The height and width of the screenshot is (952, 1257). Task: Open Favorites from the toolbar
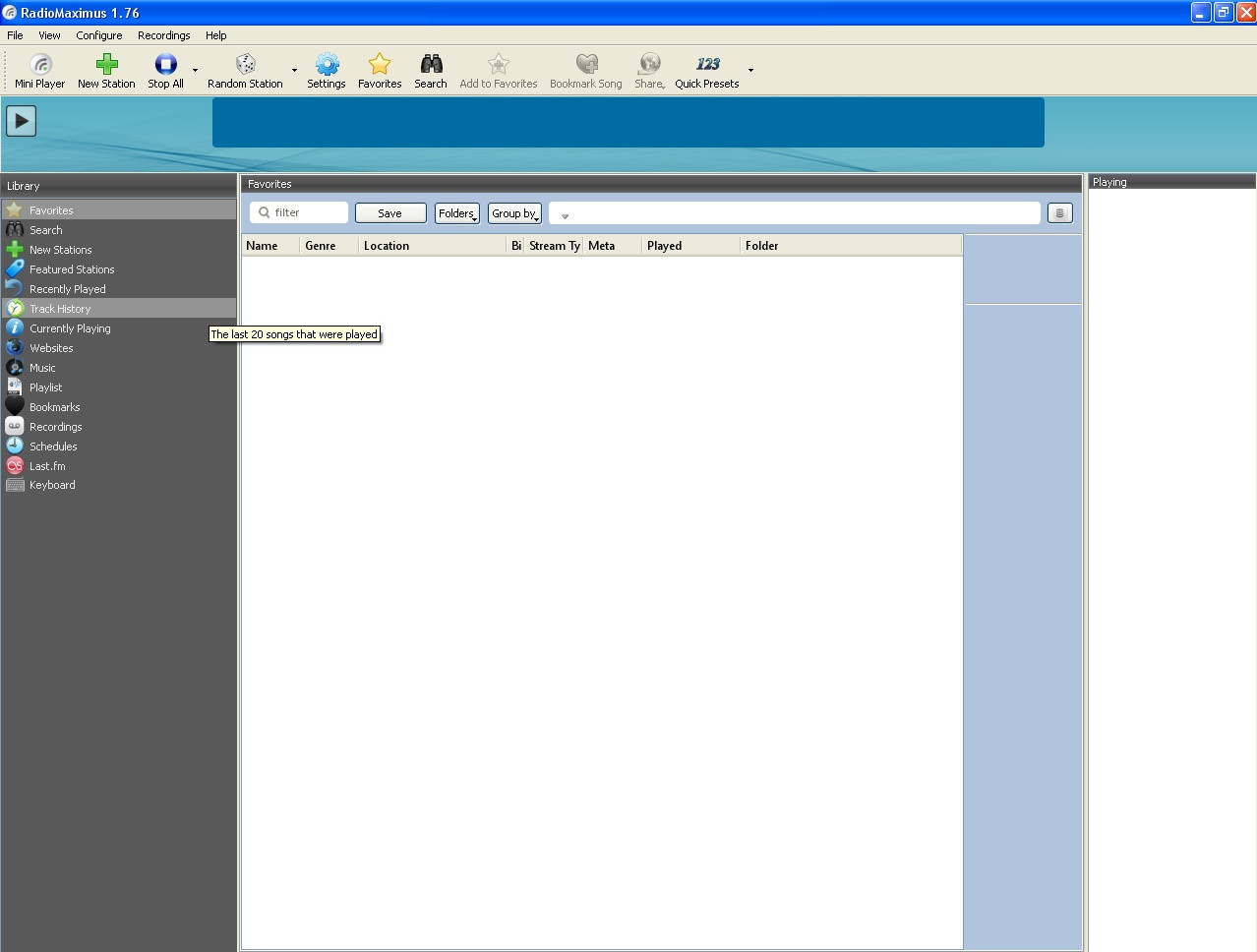[x=380, y=71]
